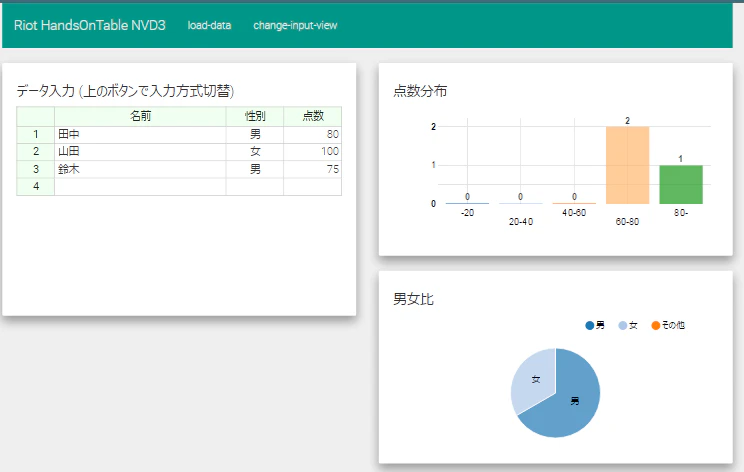The image size is (744, 472).
Task: Click the score cell 80
Action: (313, 135)
